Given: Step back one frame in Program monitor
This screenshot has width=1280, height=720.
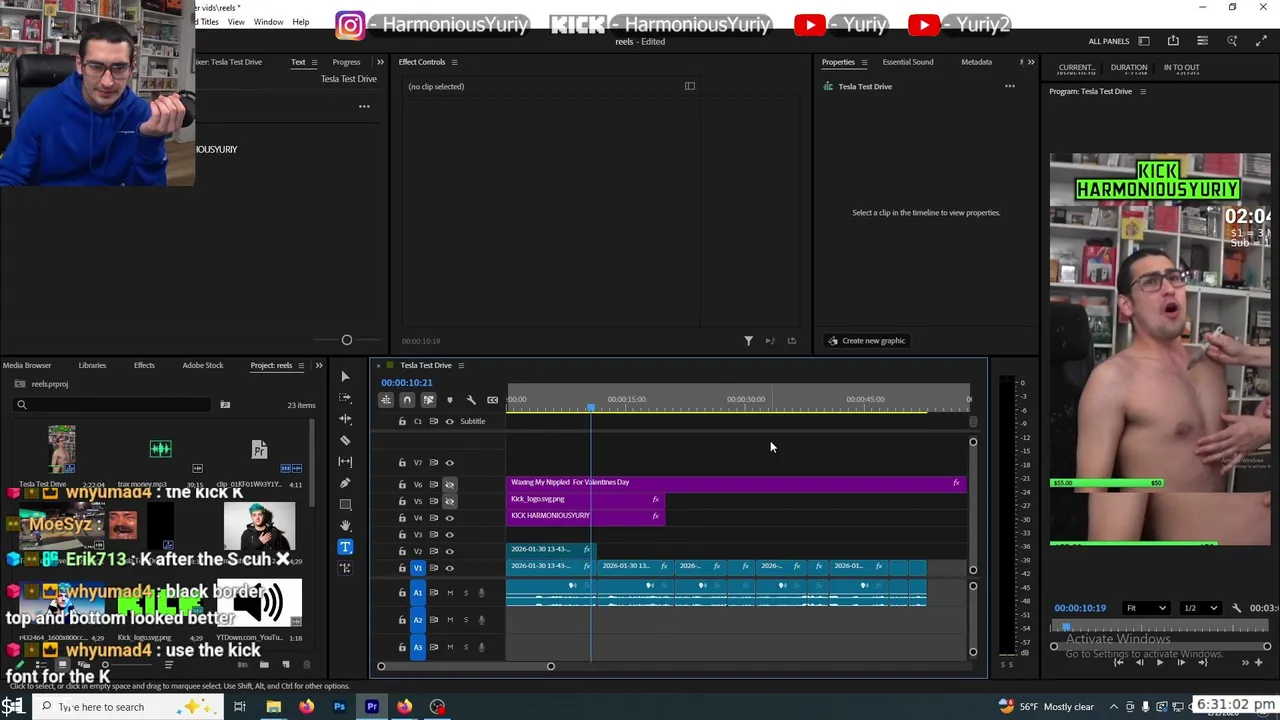Looking at the screenshot, I should tap(1139, 662).
